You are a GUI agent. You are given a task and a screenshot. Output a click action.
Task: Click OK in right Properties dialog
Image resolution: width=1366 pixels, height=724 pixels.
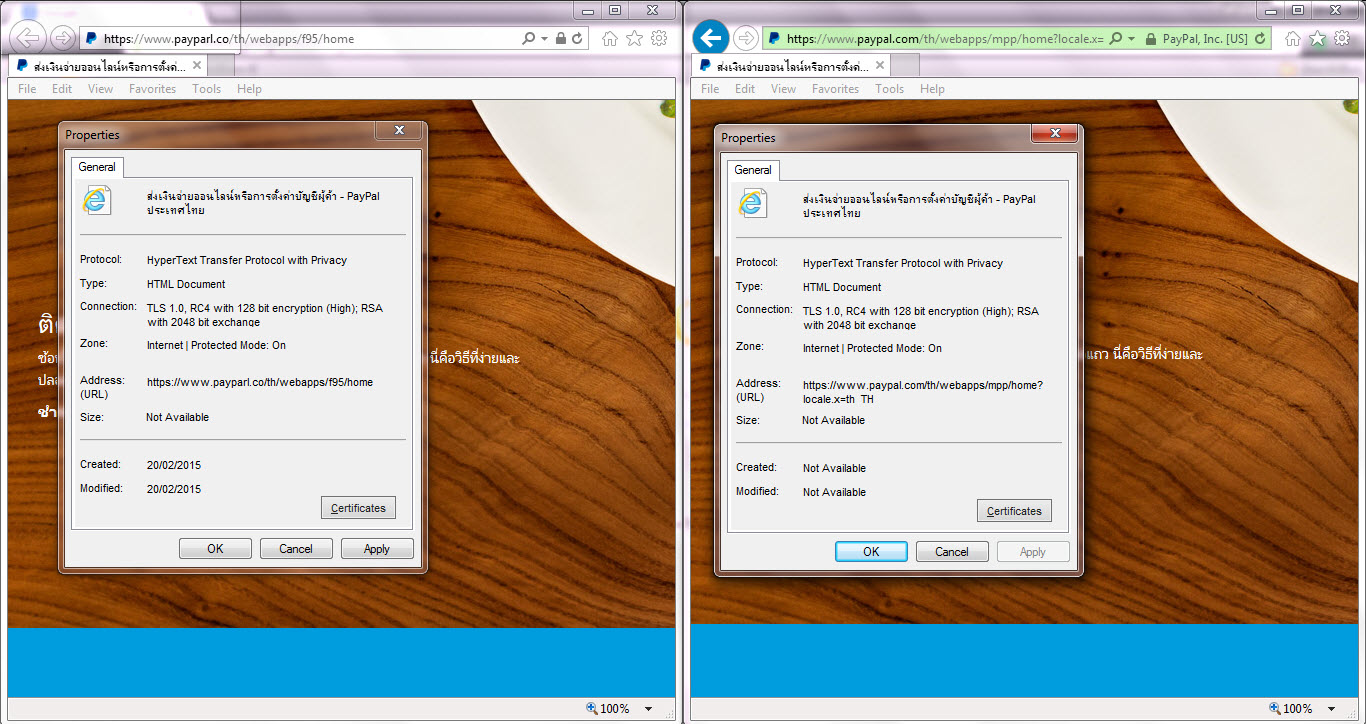coord(871,552)
